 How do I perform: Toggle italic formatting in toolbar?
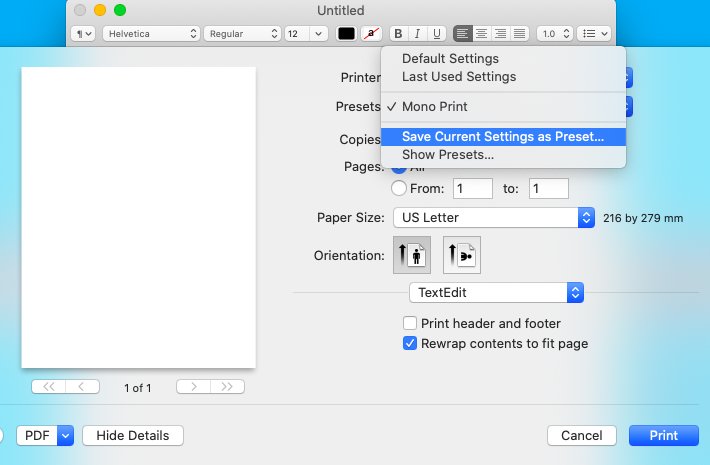tap(418, 33)
